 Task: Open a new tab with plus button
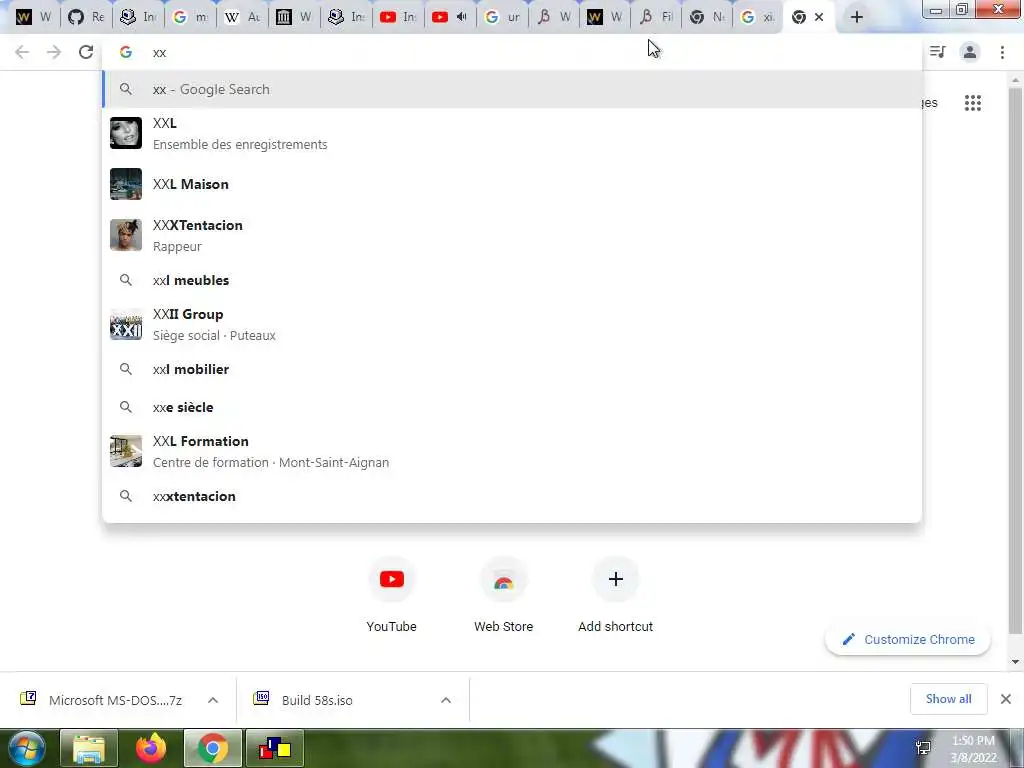[857, 17]
